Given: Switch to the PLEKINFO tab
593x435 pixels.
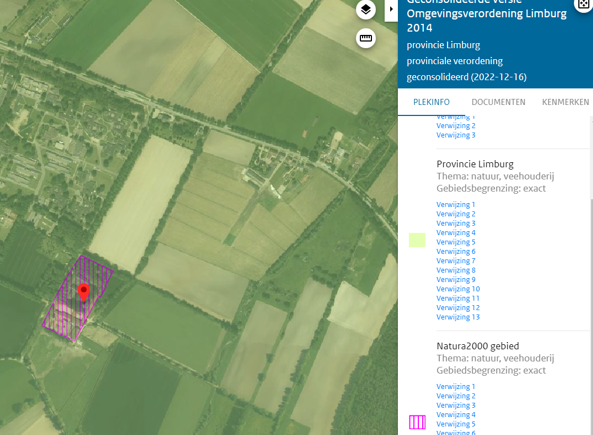Looking at the screenshot, I should pos(431,102).
